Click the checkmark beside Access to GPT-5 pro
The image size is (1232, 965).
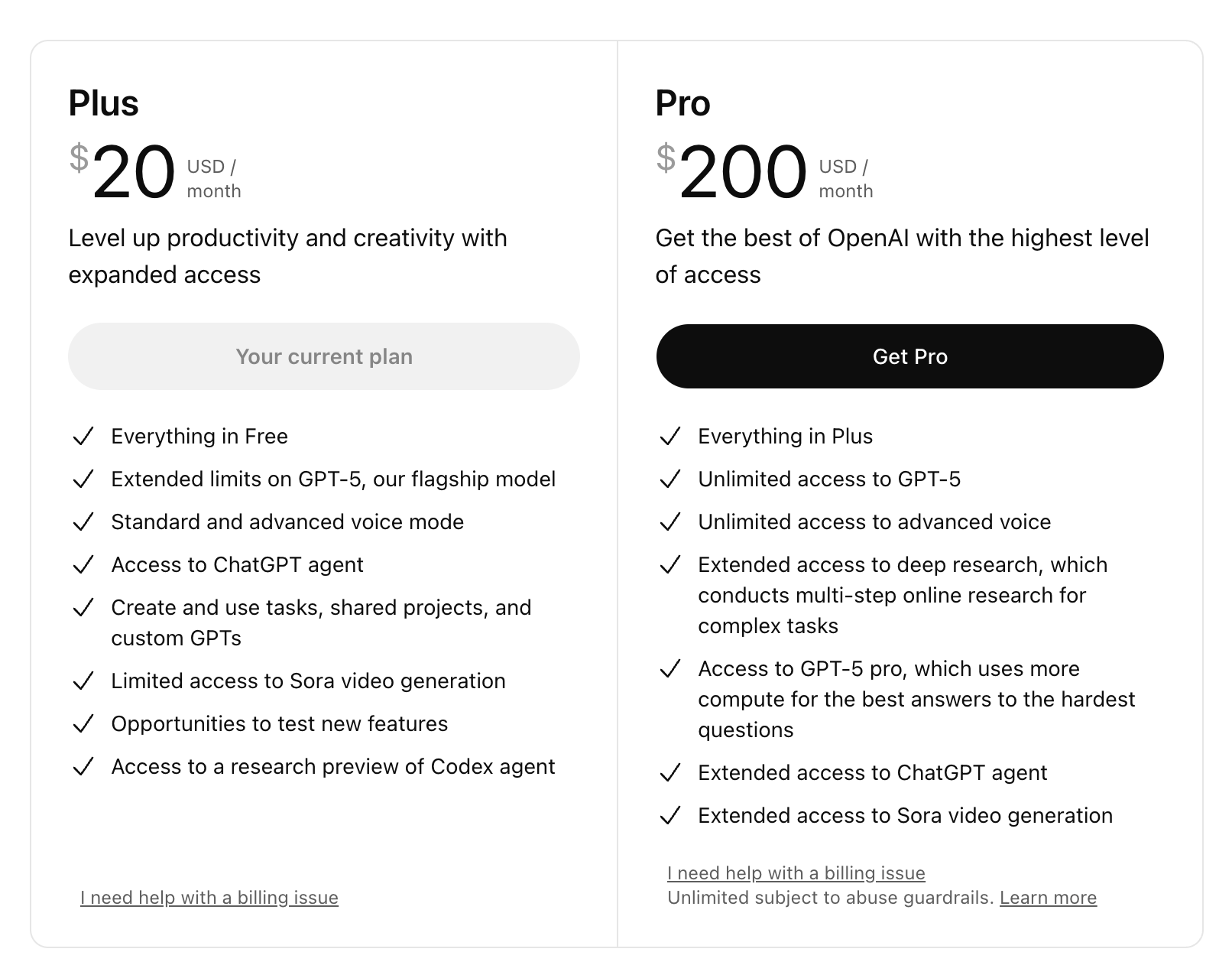669,669
